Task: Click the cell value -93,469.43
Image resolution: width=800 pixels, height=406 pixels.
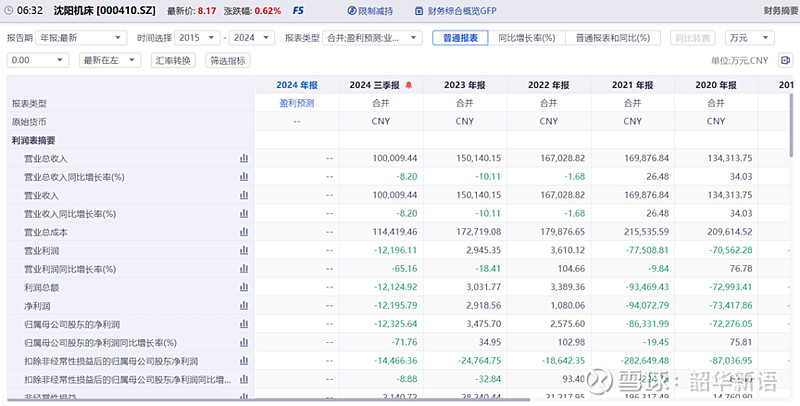Action: click(647, 287)
